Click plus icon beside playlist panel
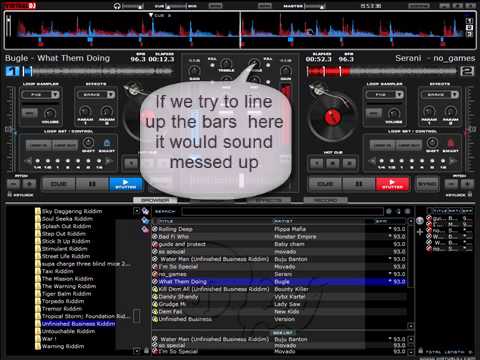This screenshot has width=480, height=360. pos(419,232)
